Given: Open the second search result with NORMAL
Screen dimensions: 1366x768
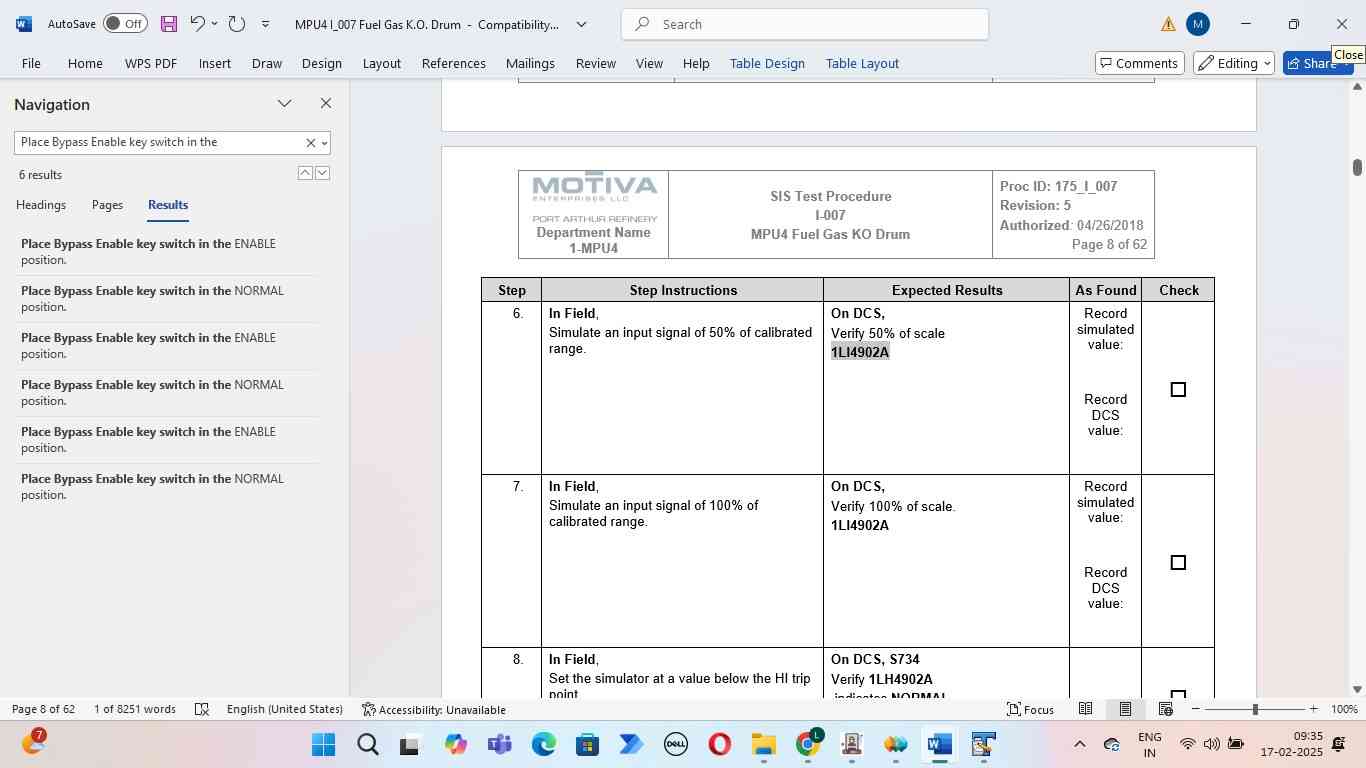Looking at the screenshot, I should point(165,299).
